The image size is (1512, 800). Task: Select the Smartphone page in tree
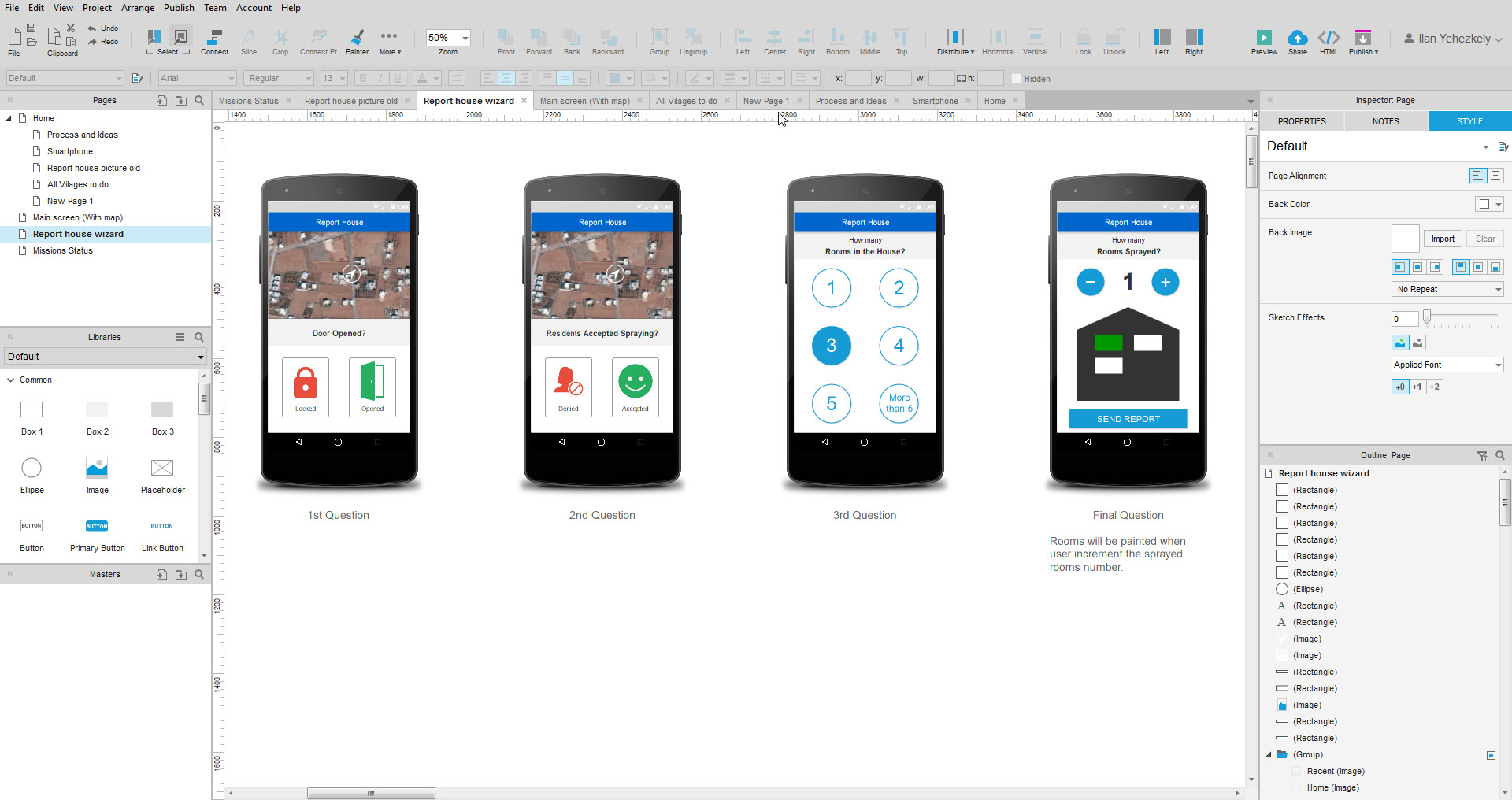[x=69, y=151]
